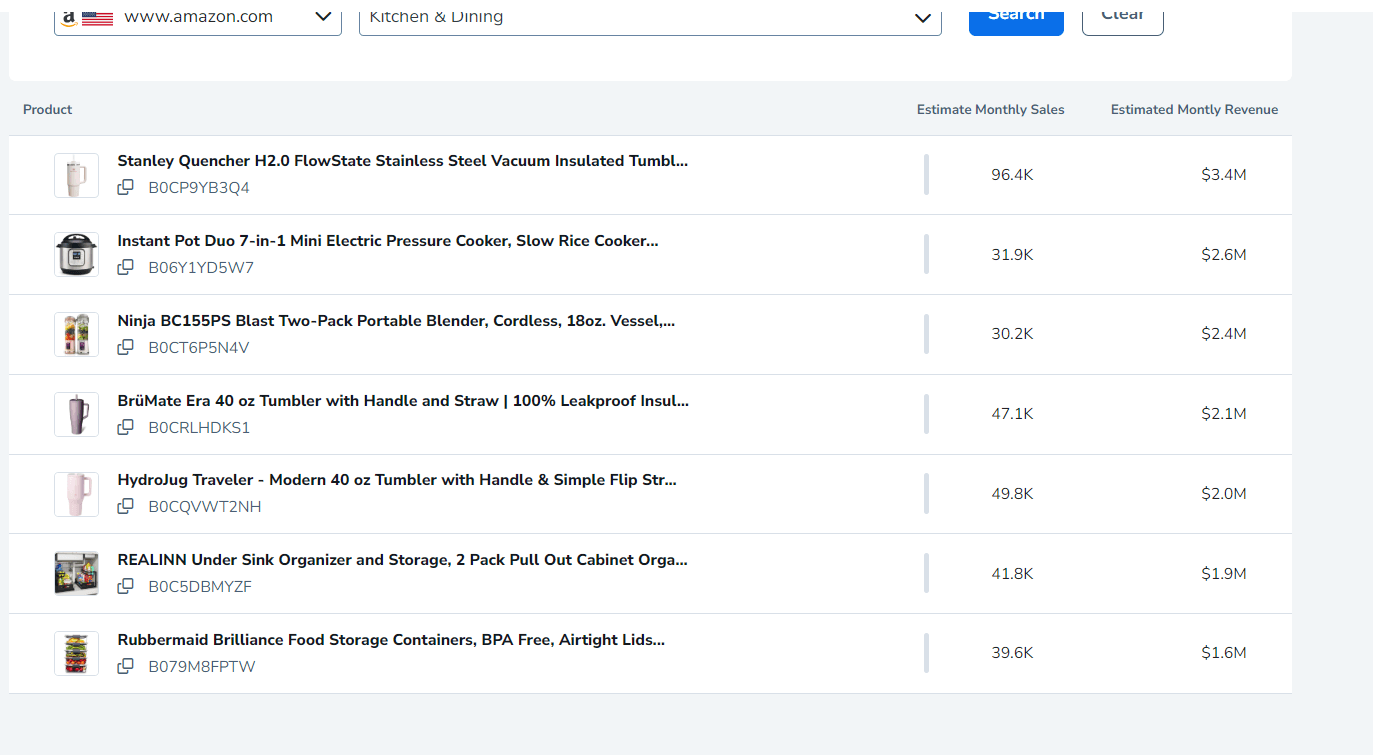This screenshot has width=1373, height=755.
Task: Select ASIN text B0CT6P5N4V
Action: point(199,348)
